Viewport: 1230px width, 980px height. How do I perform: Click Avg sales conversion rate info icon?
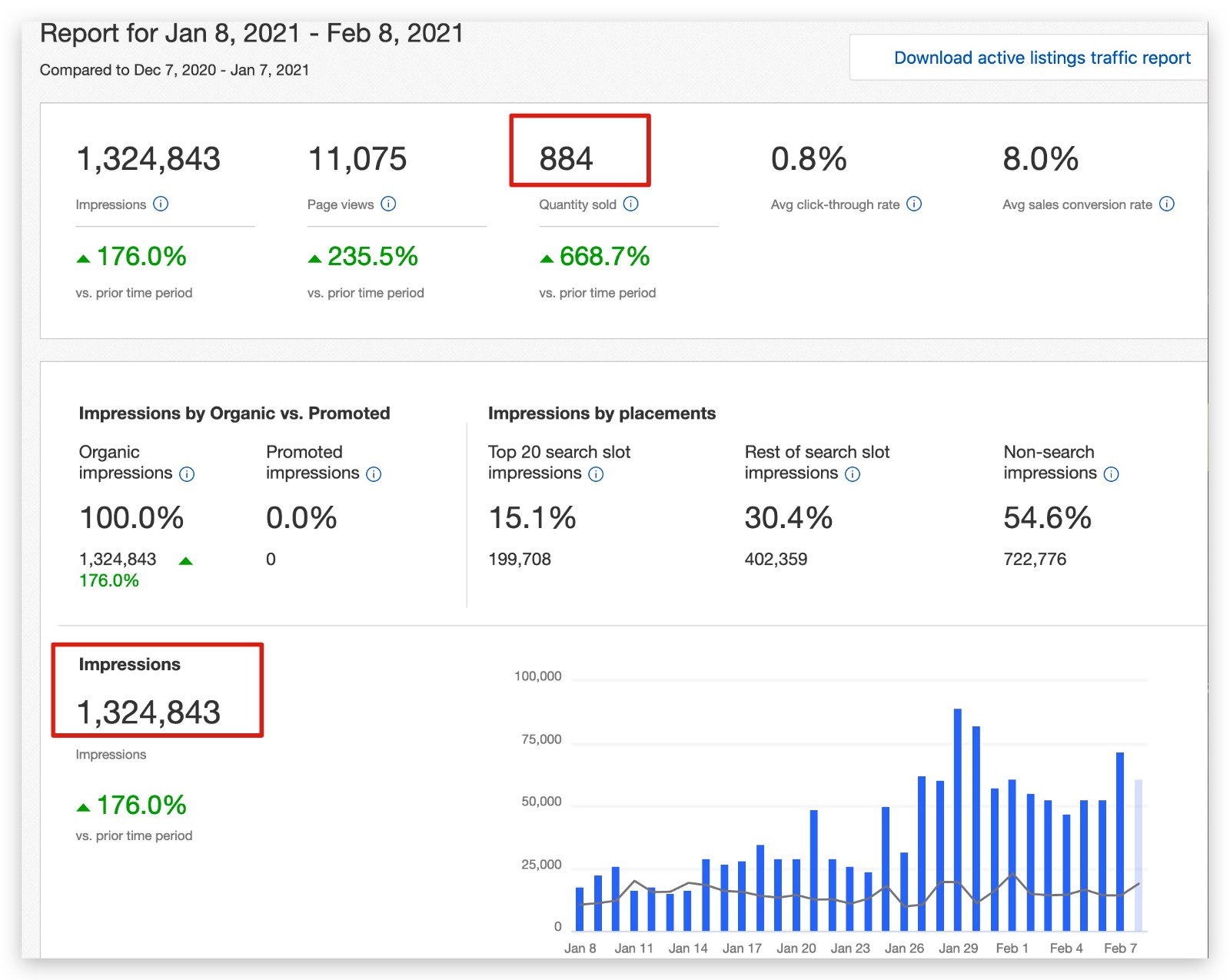(x=1167, y=204)
